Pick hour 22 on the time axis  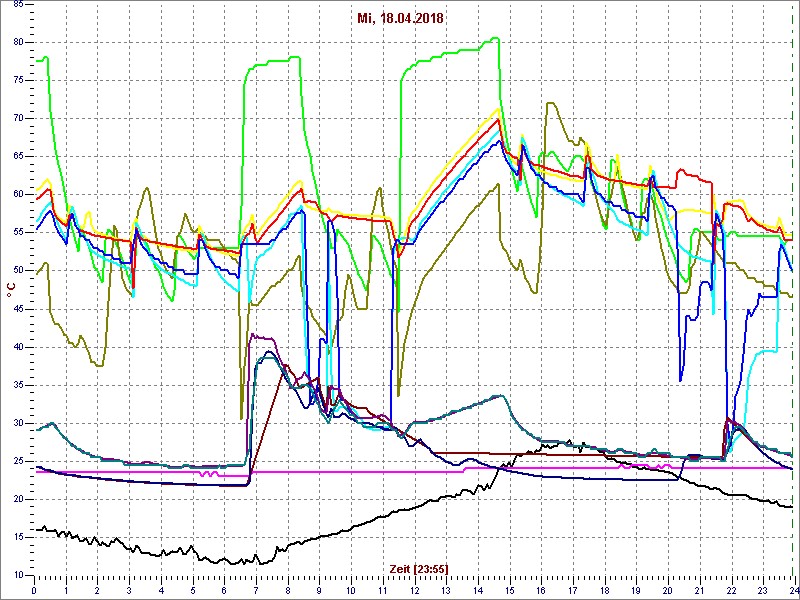pos(732,591)
